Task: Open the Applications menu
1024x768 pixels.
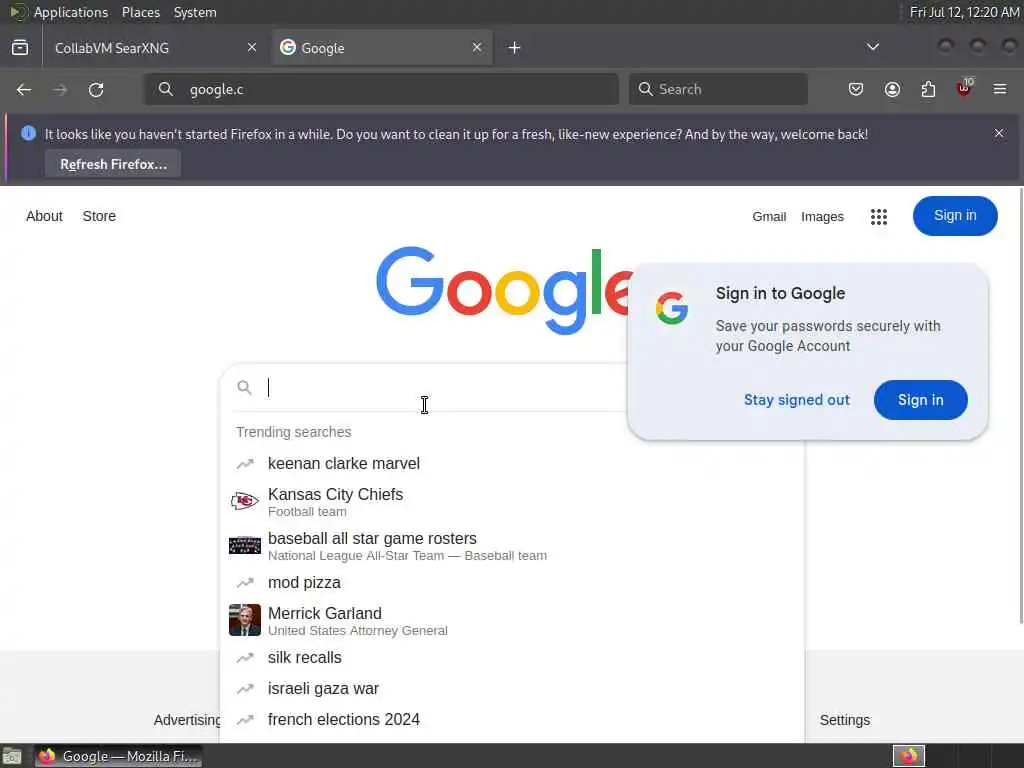Action: click(x=71, y=12)
